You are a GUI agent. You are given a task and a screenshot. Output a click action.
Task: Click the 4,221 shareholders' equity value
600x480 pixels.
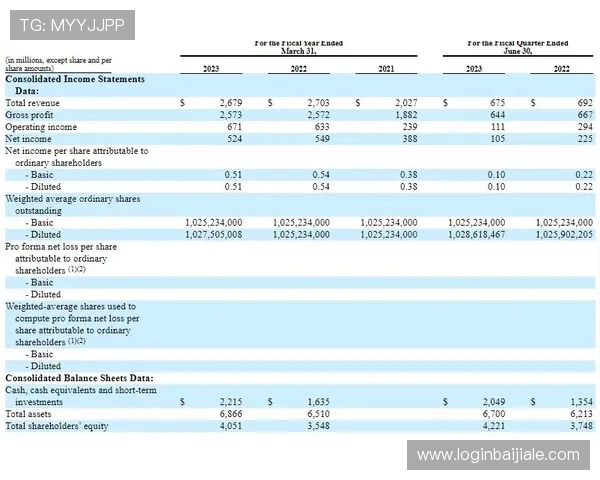coord(494,426)
